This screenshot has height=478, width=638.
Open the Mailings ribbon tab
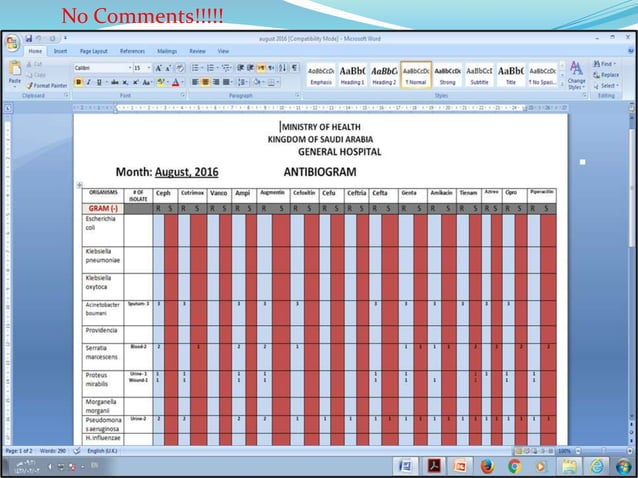point(167,51)
